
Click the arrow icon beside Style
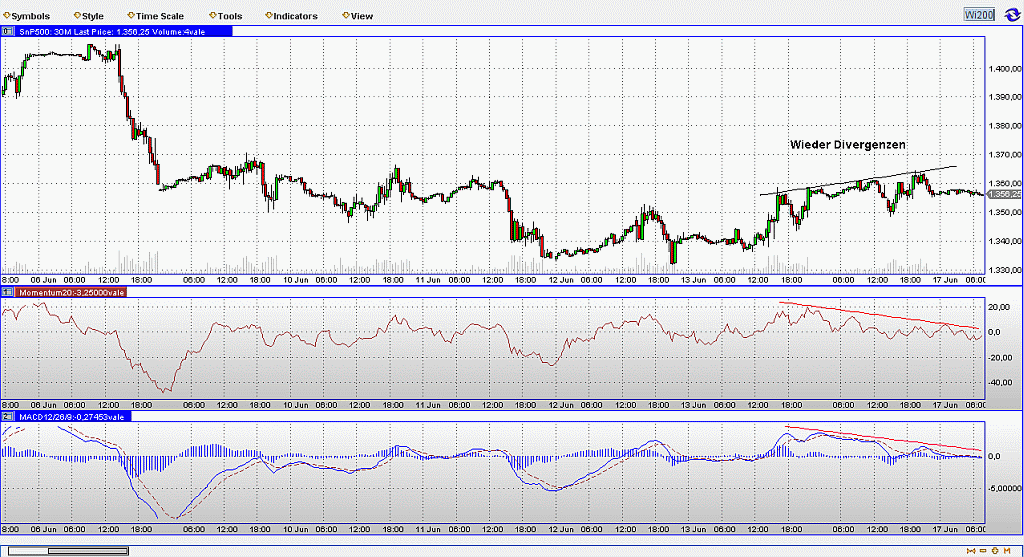click(x=77, y=15)
